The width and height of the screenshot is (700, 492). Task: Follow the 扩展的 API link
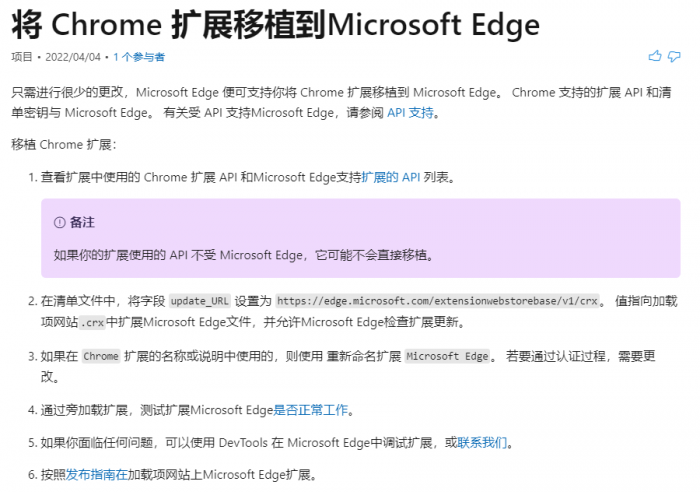(391, 177)
